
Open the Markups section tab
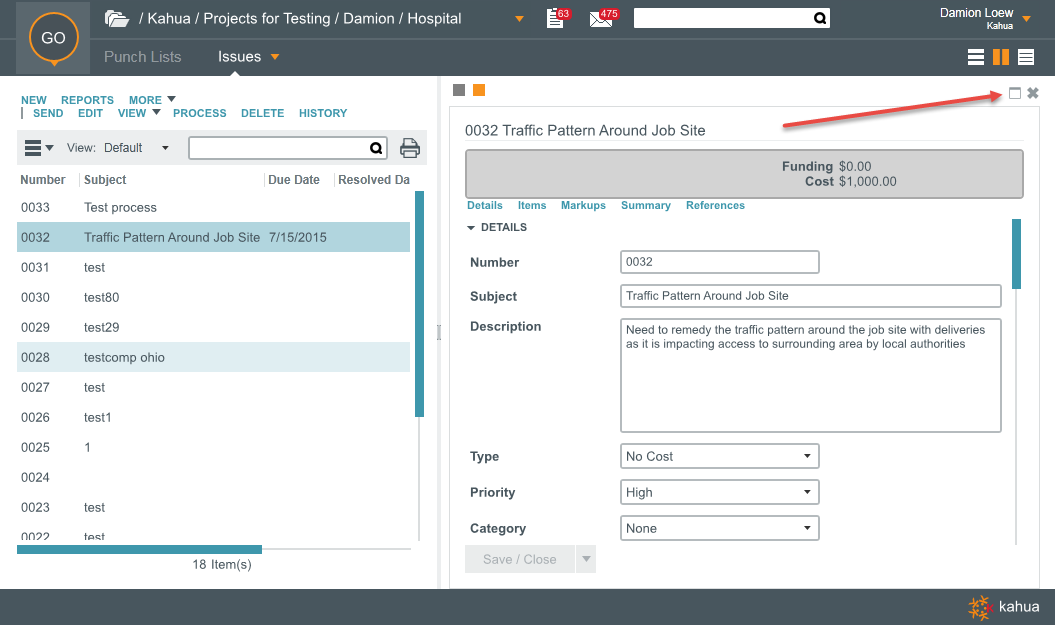click(x=583, y=205)
